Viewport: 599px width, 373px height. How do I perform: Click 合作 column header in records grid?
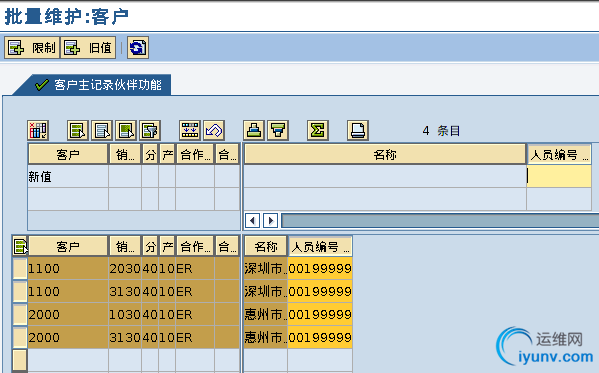(195, 247)
